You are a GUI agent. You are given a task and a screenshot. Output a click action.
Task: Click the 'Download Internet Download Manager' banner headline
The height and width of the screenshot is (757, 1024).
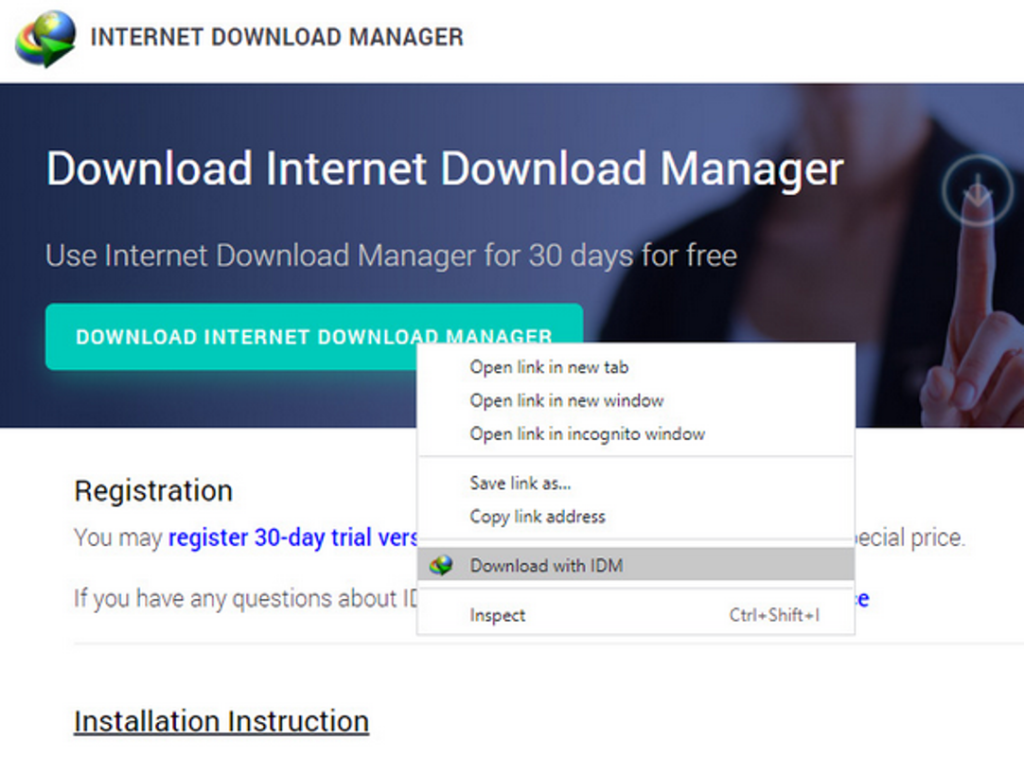click(445, 169)
